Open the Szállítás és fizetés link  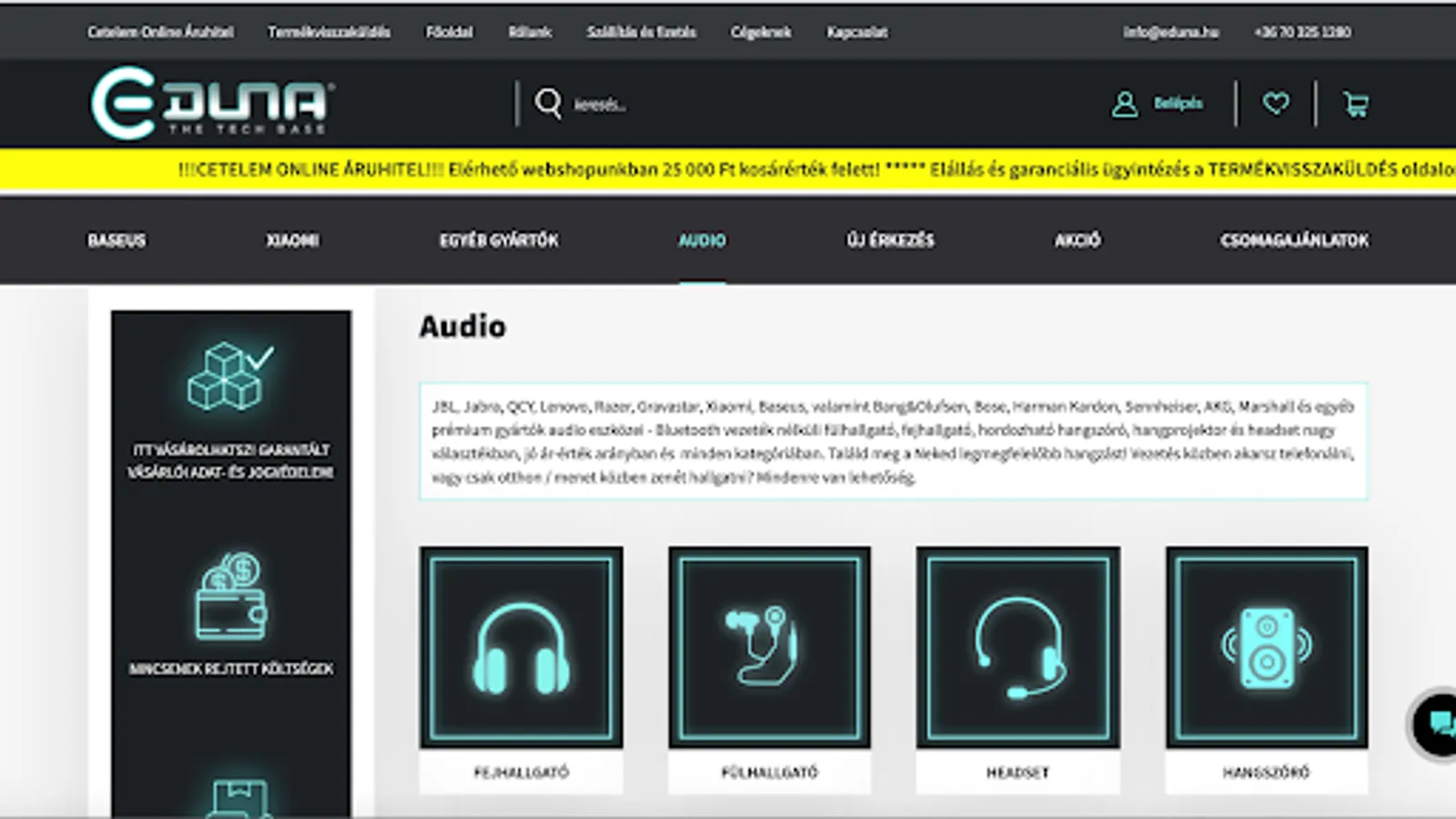coord(642,32)
